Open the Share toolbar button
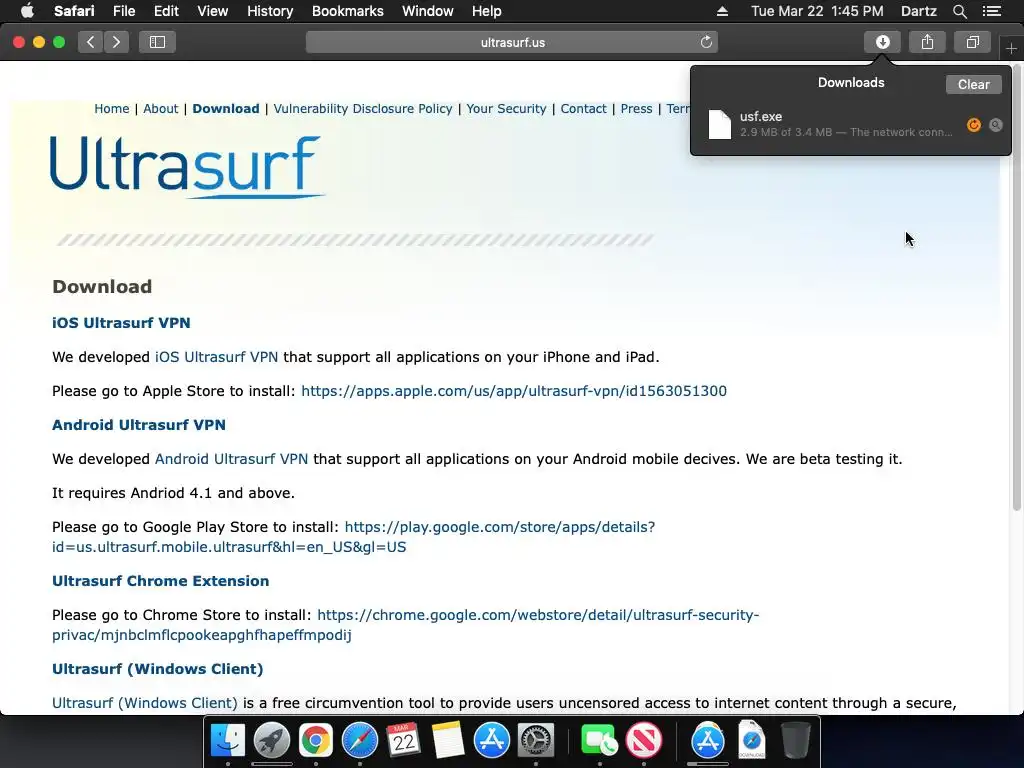The image size is (1024, 768). [927, 42]
